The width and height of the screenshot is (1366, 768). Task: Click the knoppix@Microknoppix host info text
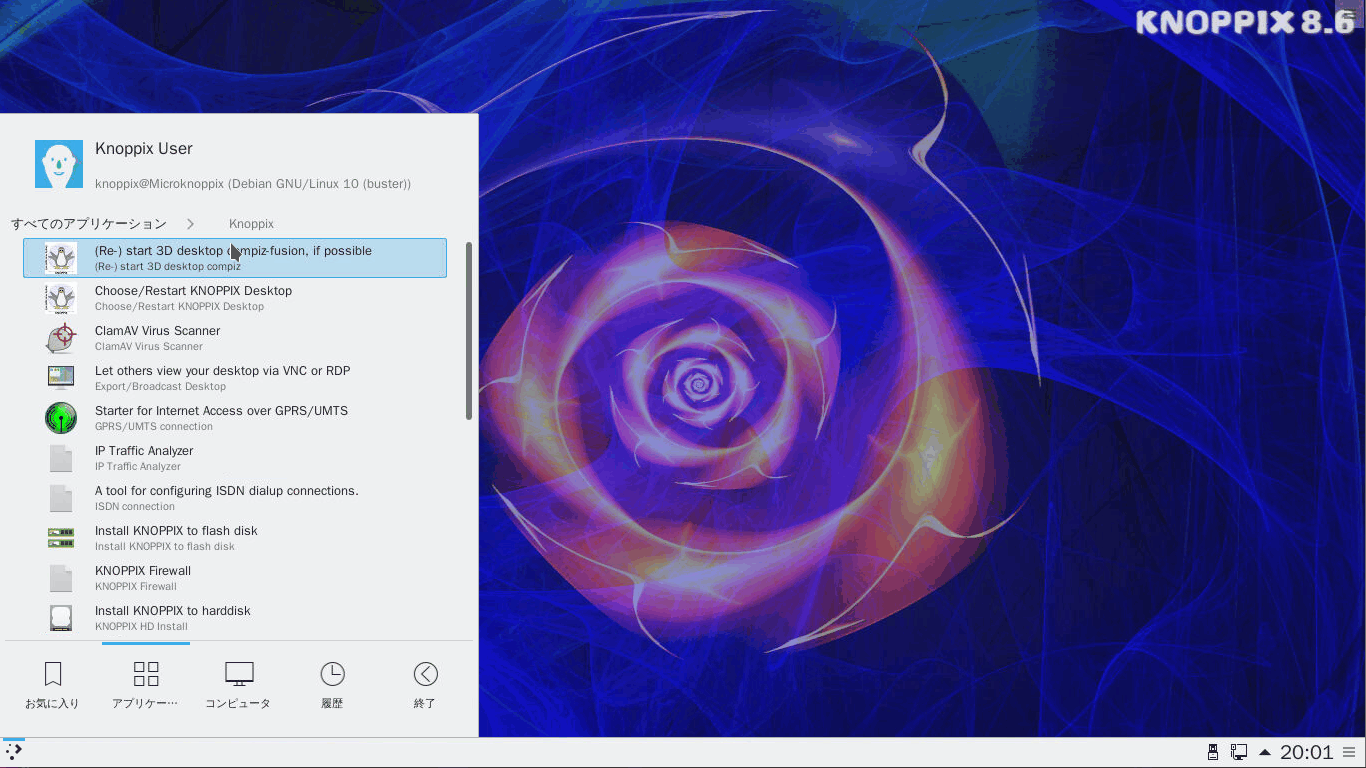[x=253, y=184]
